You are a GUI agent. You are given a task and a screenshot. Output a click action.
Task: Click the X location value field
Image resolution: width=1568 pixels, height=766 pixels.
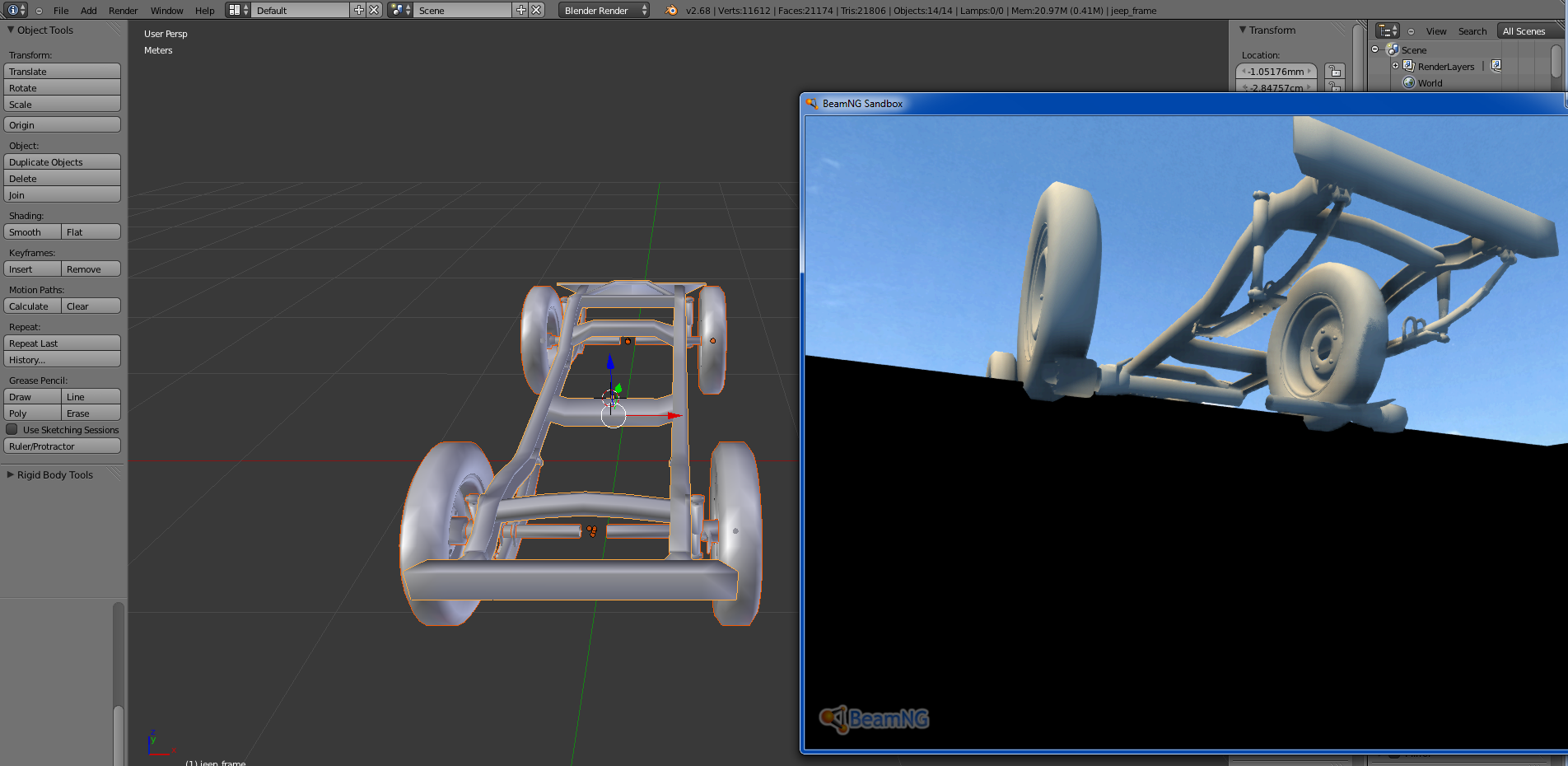point(1276,71)
